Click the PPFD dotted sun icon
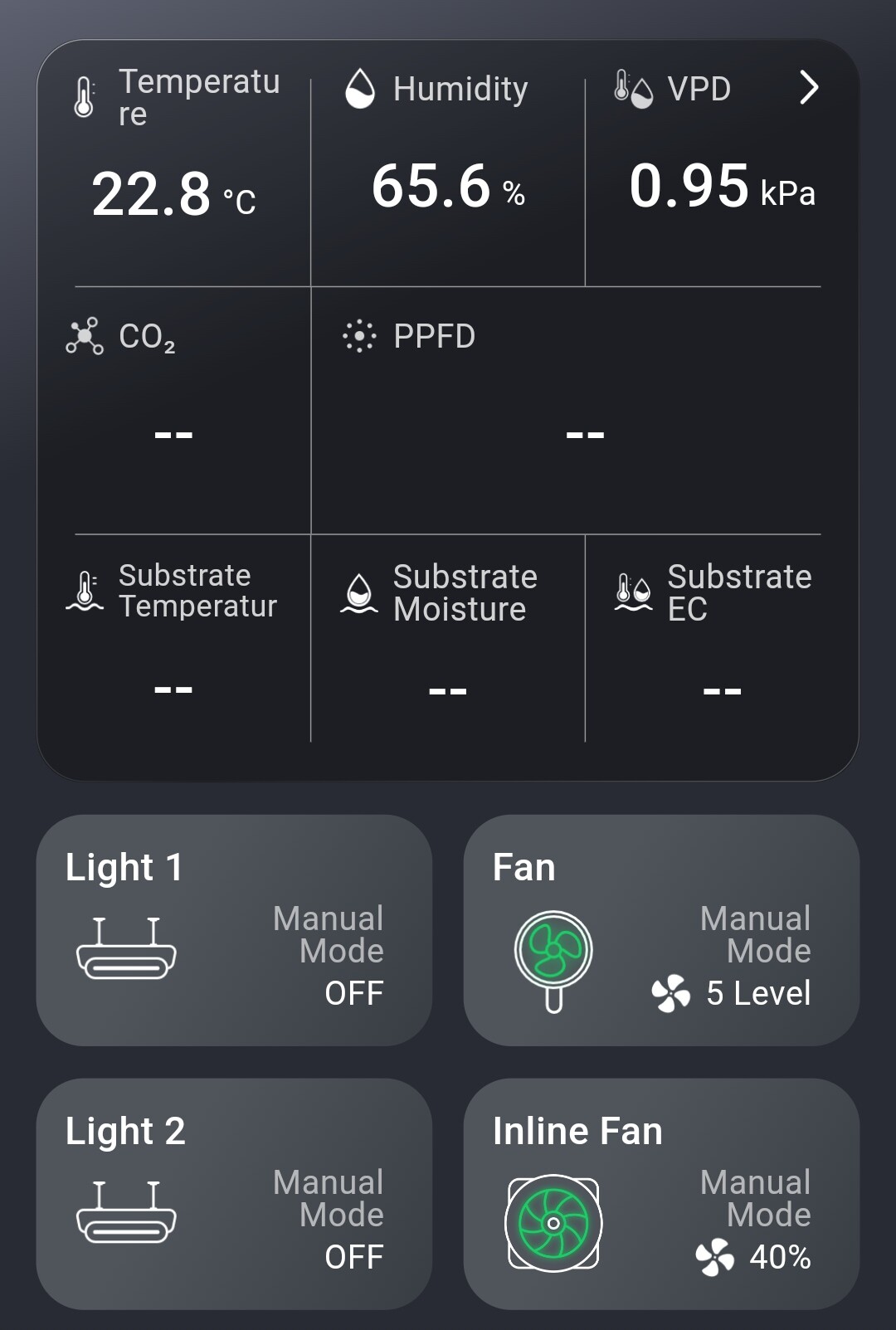Screen dimensions: 896x1330 tap(359, 336)
